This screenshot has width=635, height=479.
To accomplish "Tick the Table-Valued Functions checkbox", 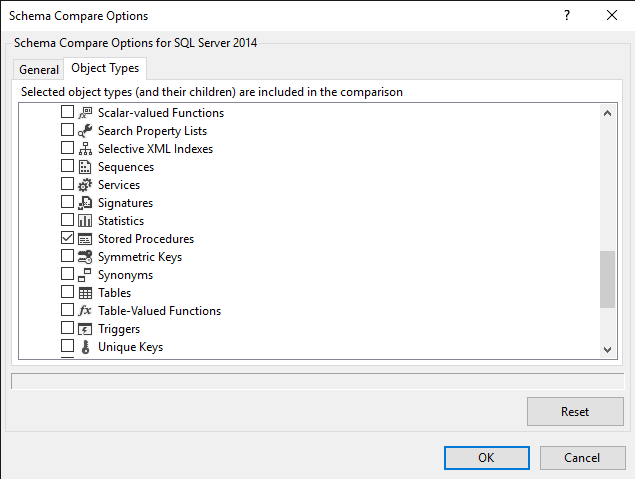I will (67, 310).
